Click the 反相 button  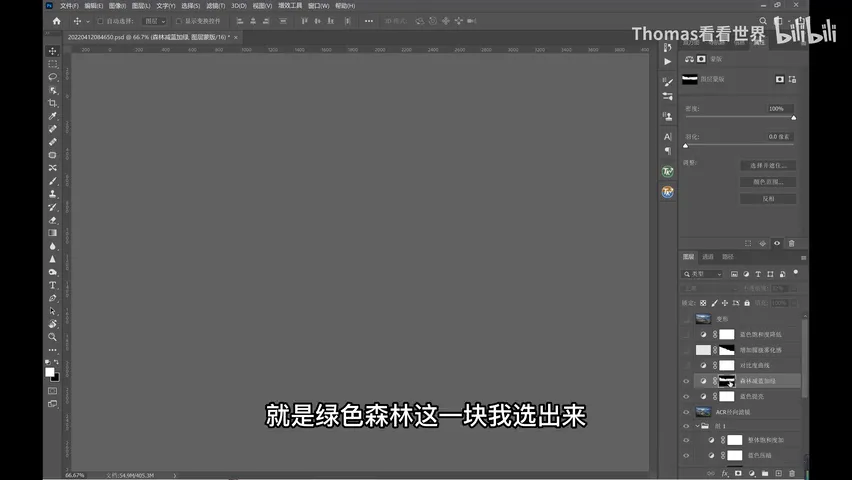coord(768,199)
